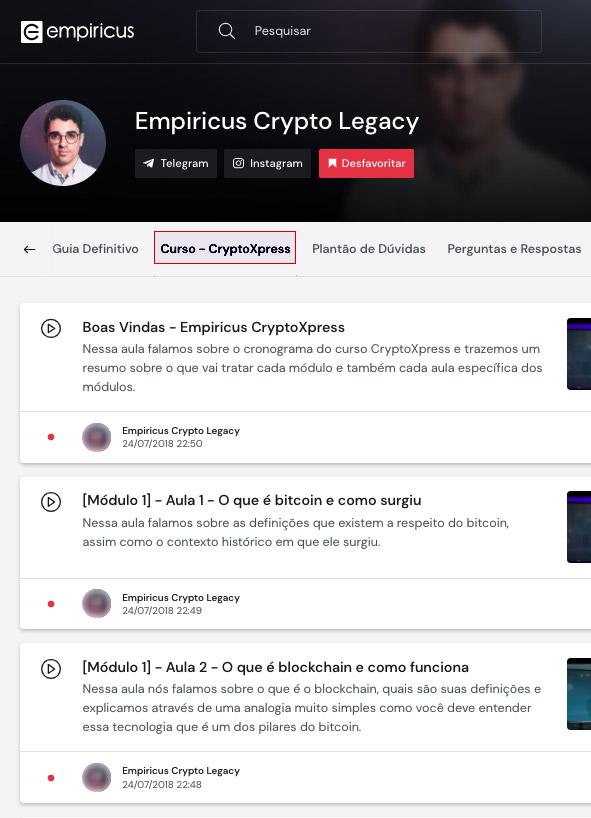
Task: Play the Módulo 1 Aula 2 video icon
Action: pyautogui.click(x=51, y=669)
